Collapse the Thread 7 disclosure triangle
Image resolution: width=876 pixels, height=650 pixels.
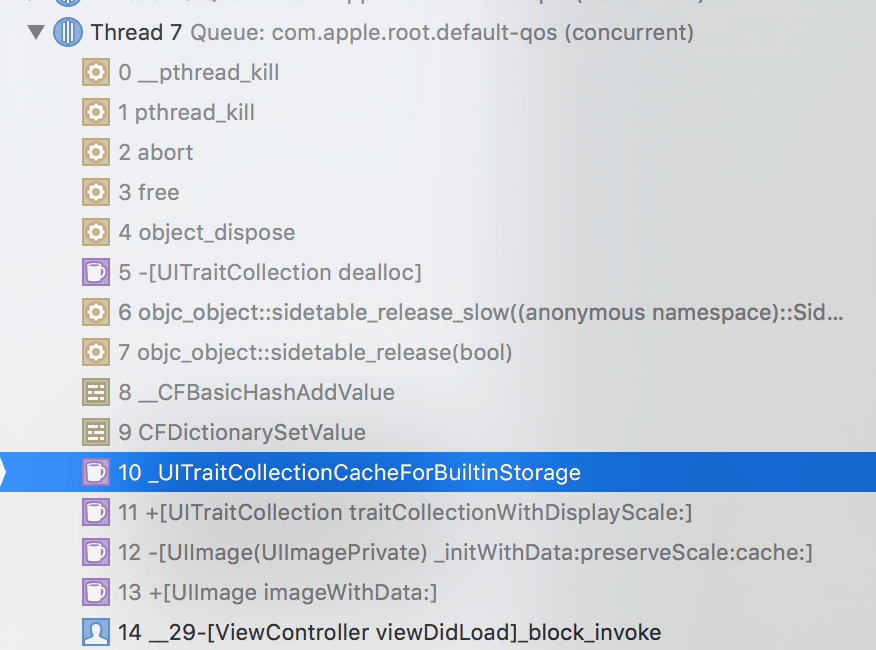click(37, 33)
